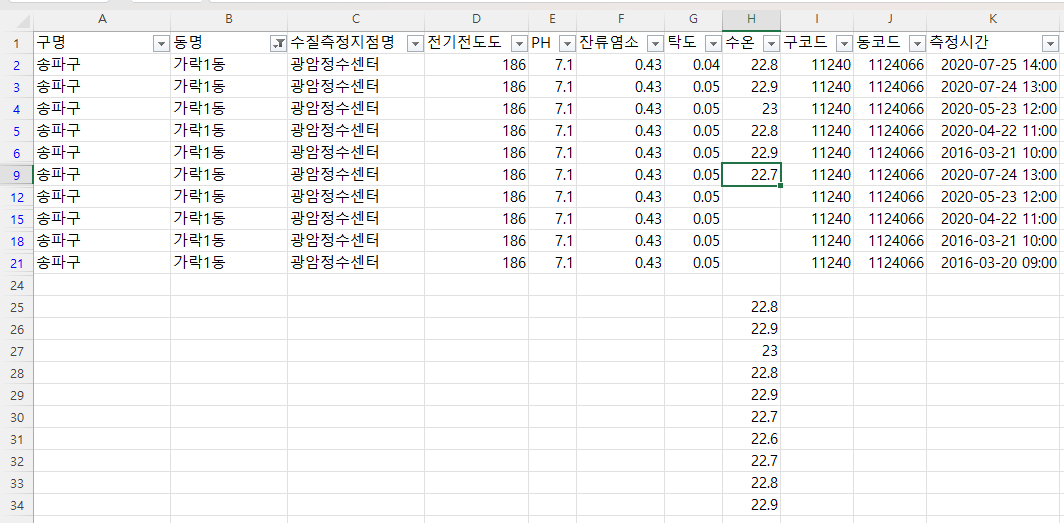Select row 9 header
The image size is (1064, 523).
point(17,175)
